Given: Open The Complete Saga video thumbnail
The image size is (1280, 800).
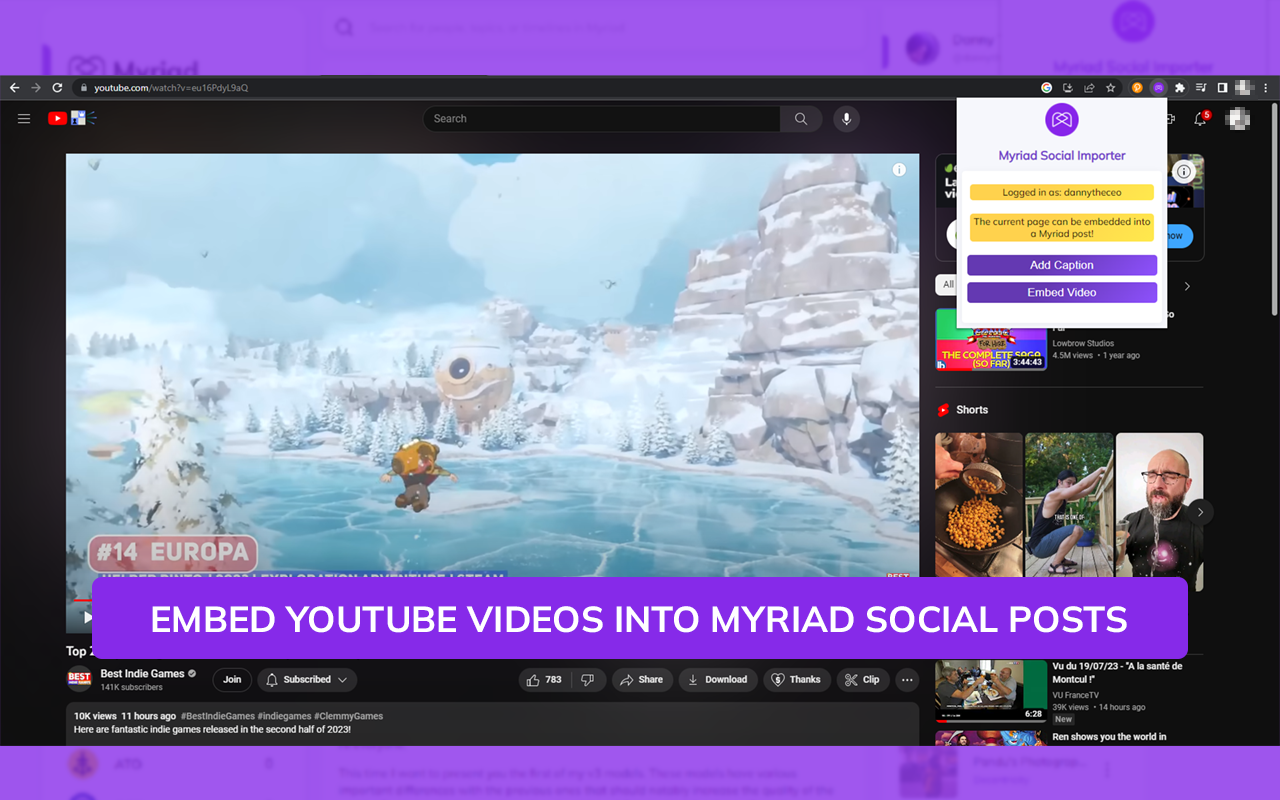Looking at the screenshot, I should pos(991,339).
